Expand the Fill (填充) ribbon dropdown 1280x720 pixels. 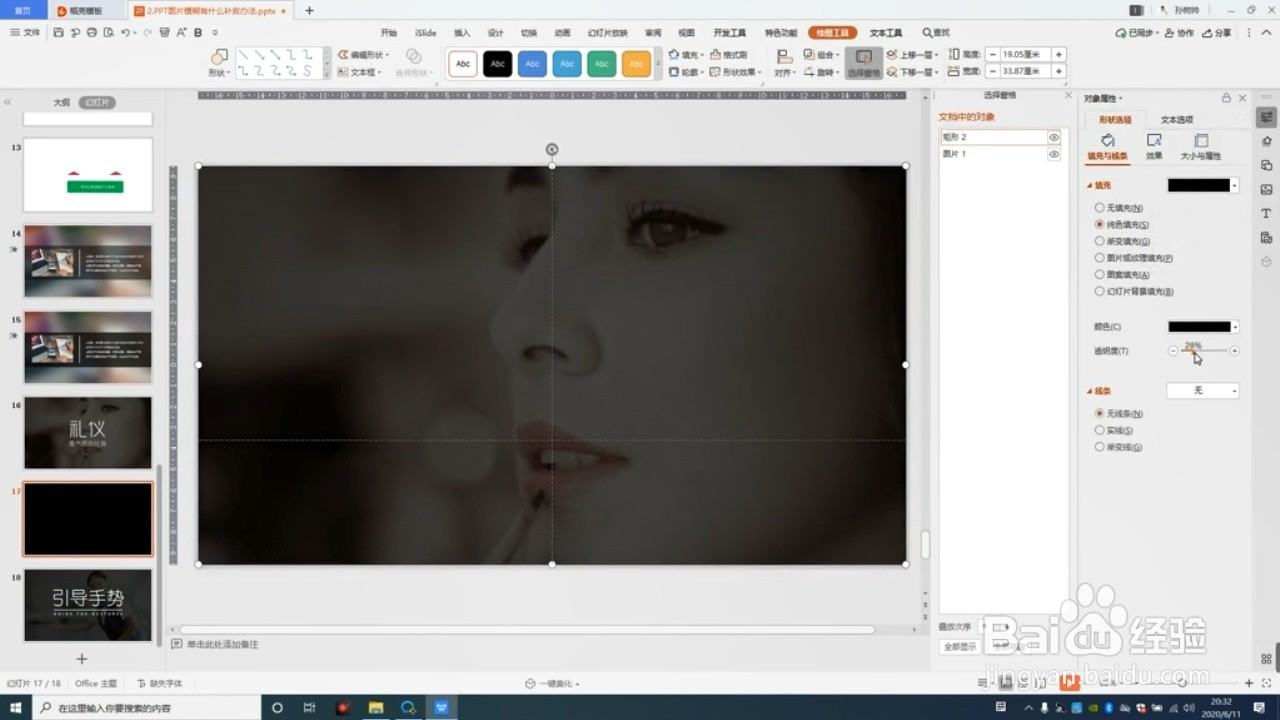tap(703, 55)
